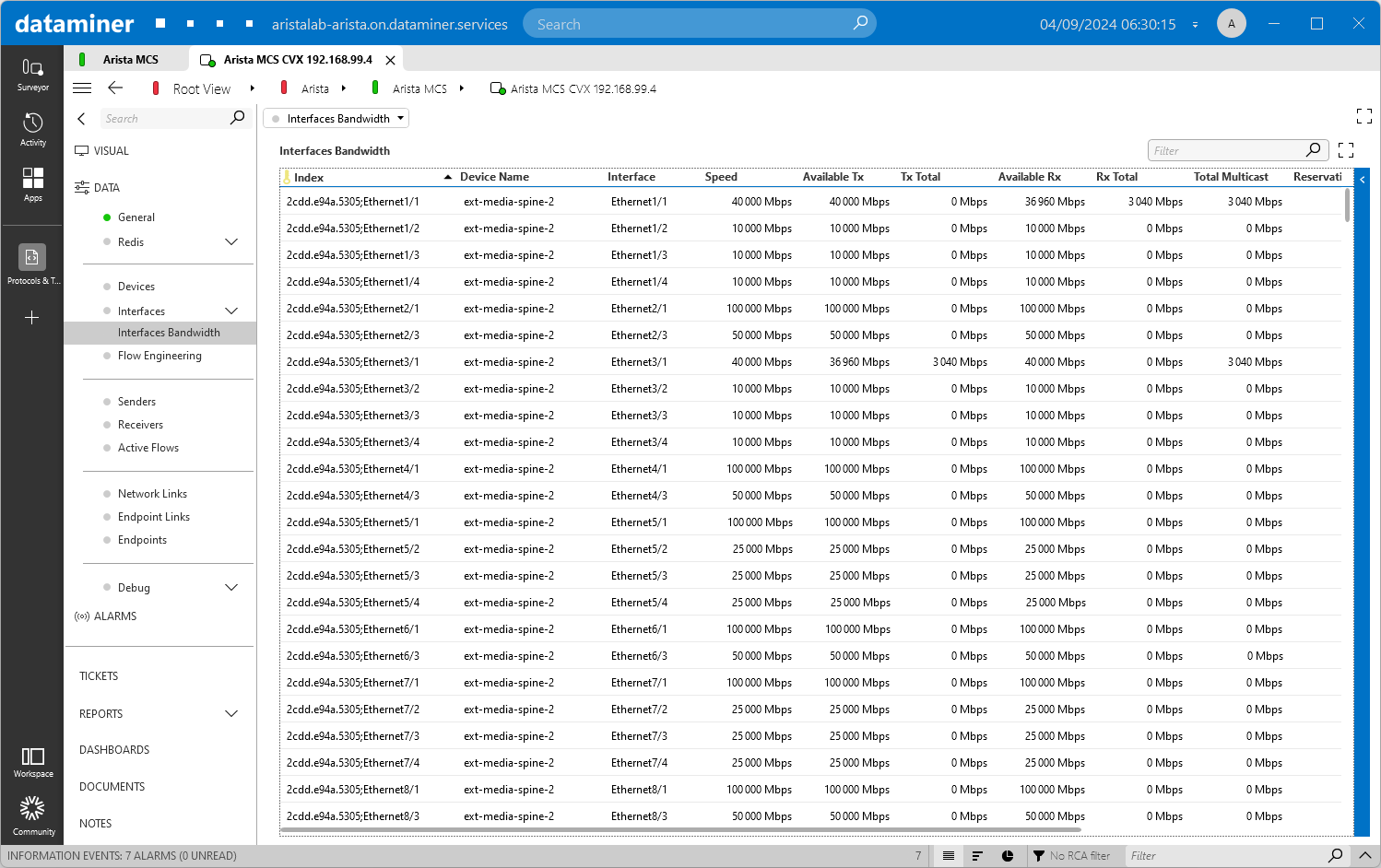Screen dimensions: 1381x868
Task: Click the hamburger menu icon
Action: (82, 88)
